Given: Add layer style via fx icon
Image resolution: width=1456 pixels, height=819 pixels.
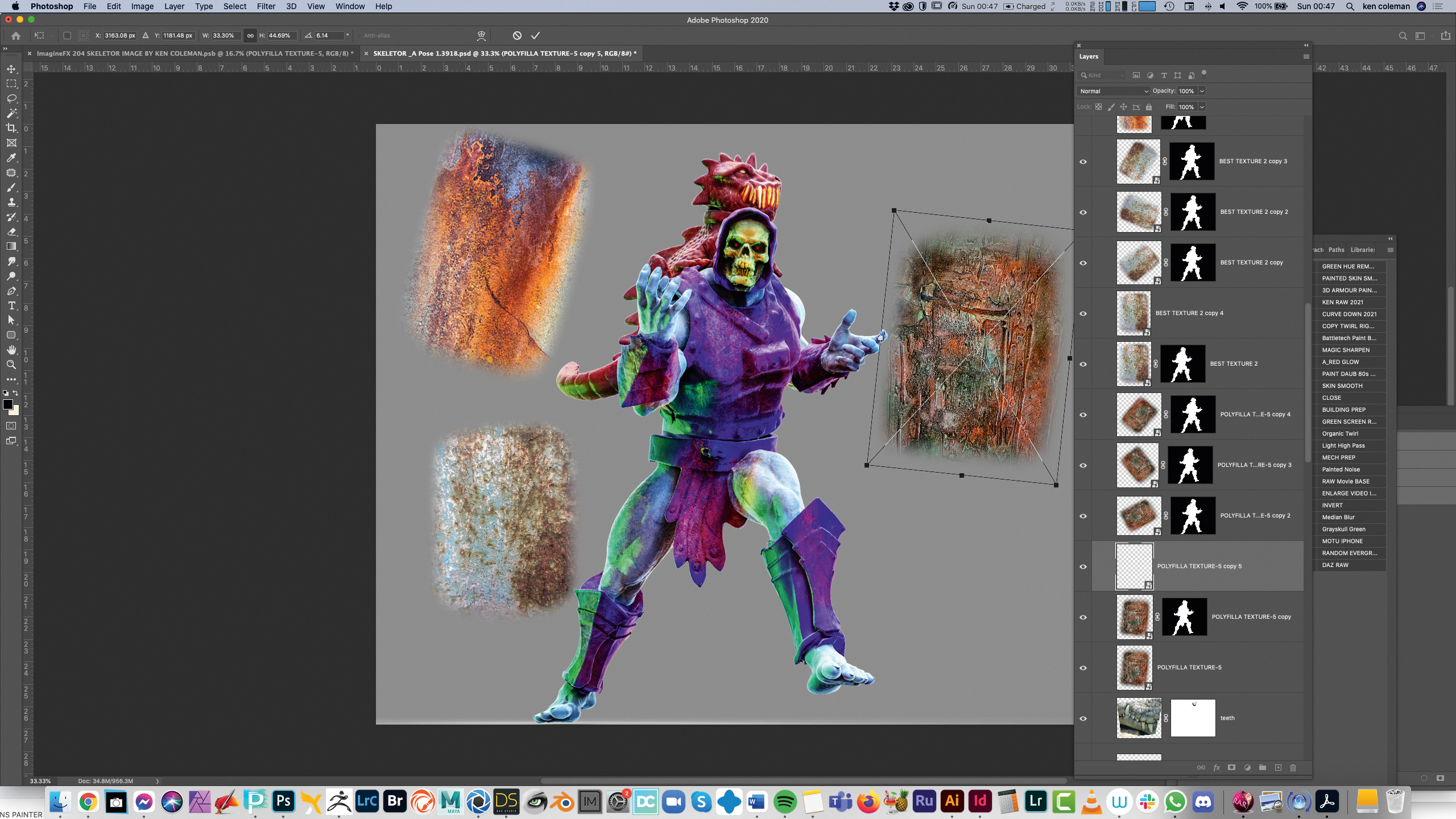Looking at the screenshot, I should (x=1217, y=767).
